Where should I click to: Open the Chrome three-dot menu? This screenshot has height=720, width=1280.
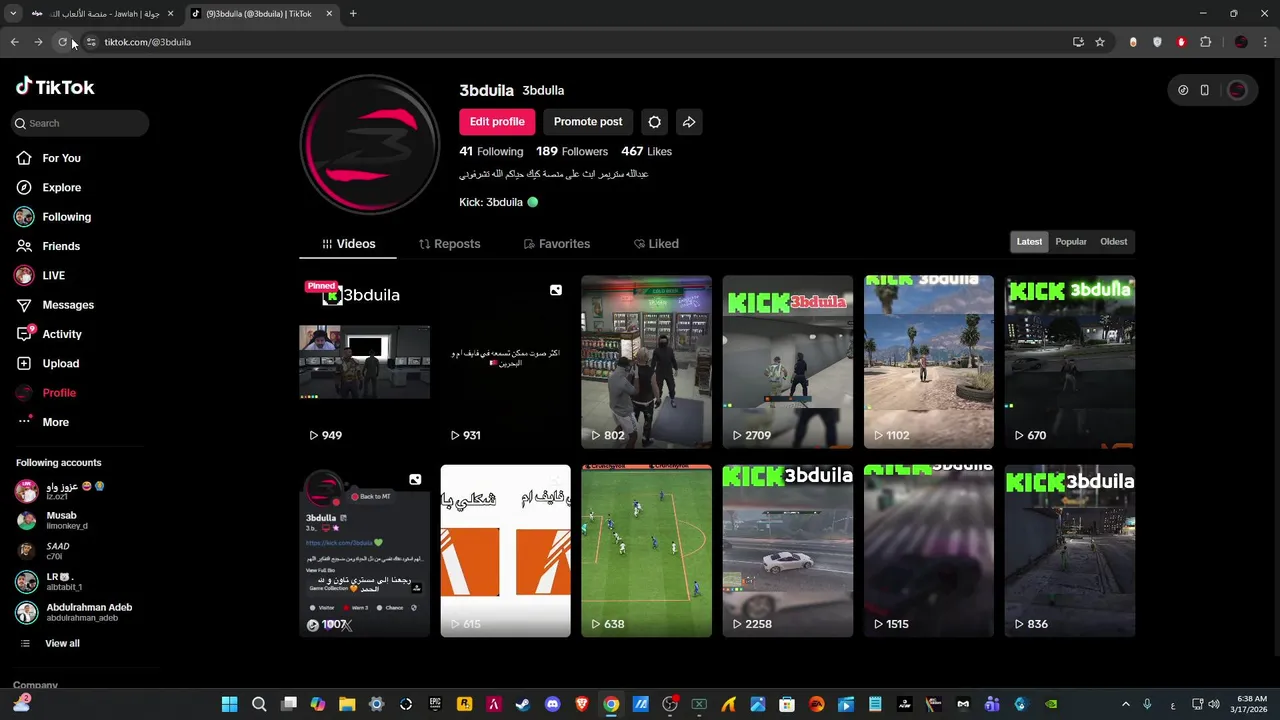click(x=1266, y=42)
